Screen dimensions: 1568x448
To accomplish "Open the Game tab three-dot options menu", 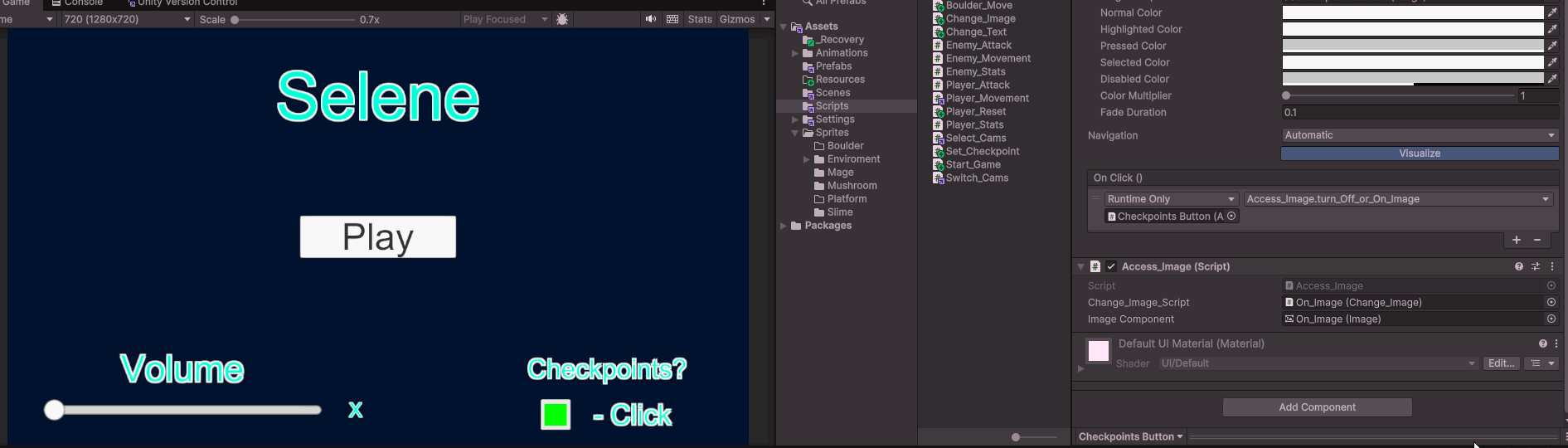I will coord(764,2).
